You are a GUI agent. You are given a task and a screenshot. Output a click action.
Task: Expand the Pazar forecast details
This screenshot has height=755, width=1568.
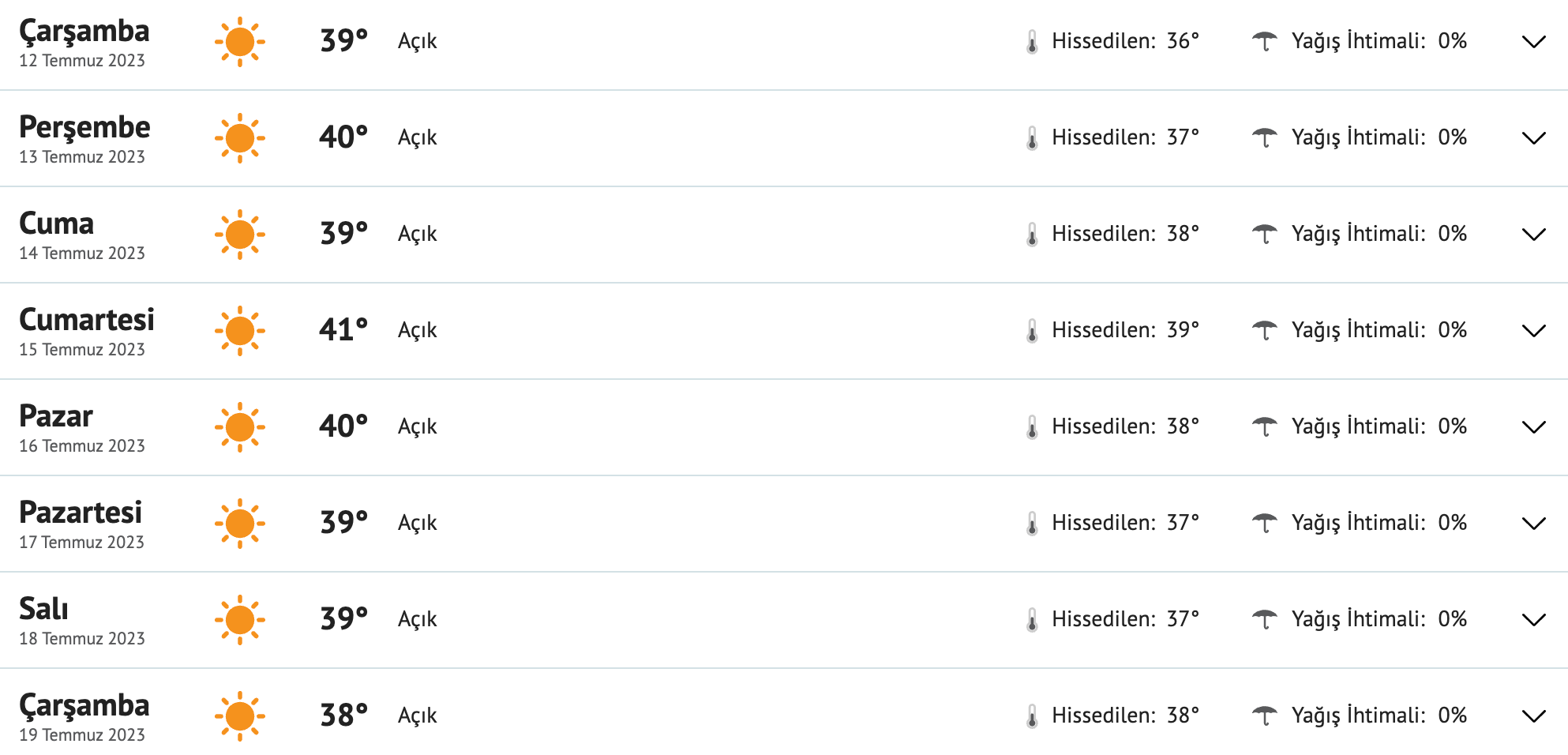[x=1533, y=427]
